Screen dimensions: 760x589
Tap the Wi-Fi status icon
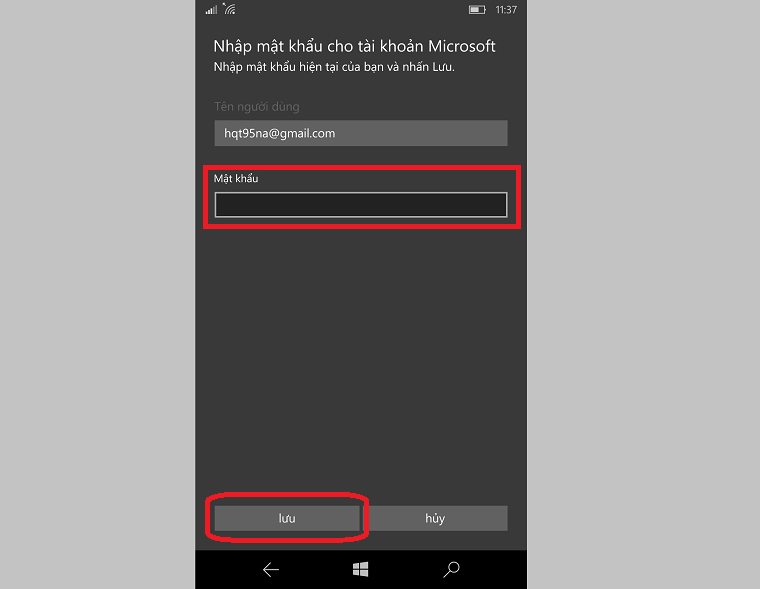(x=229, y=9)
